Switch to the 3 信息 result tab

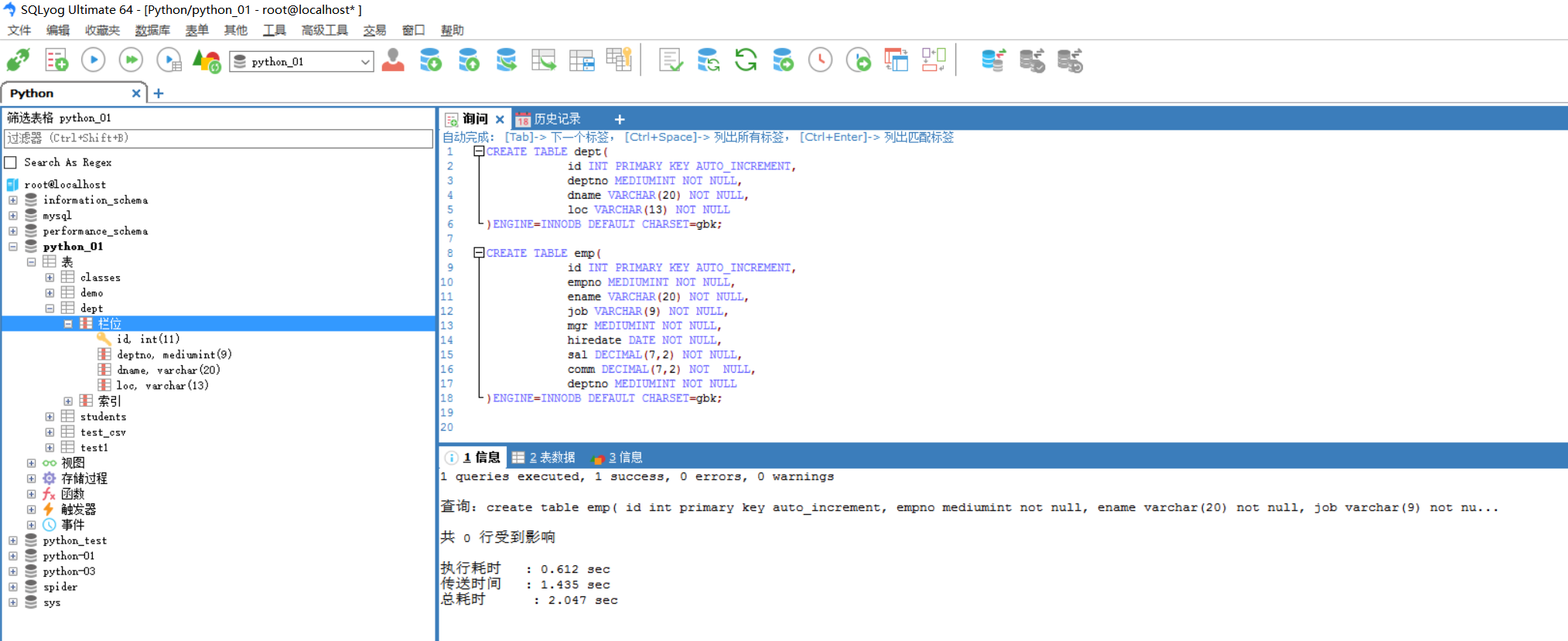[x=617, y=458]
